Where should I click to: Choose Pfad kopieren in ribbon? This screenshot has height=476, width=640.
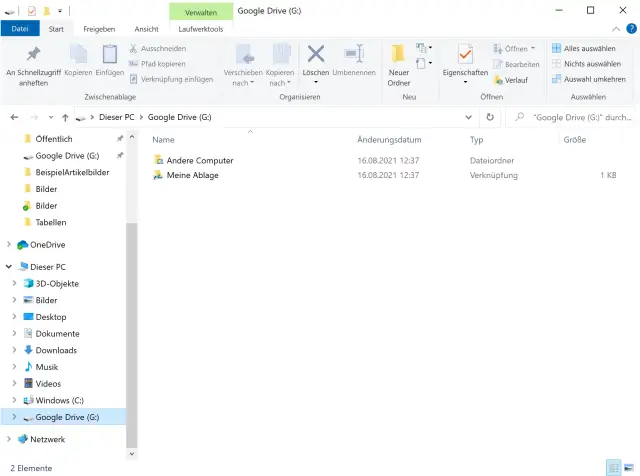[158, 64]
